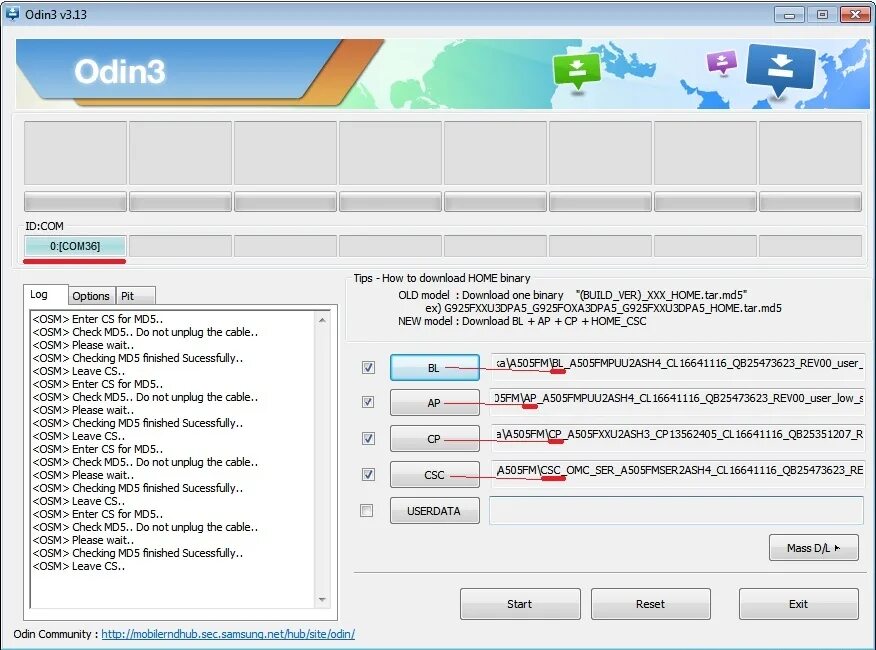Uncheck the CP file checkbox

(368, 438)
